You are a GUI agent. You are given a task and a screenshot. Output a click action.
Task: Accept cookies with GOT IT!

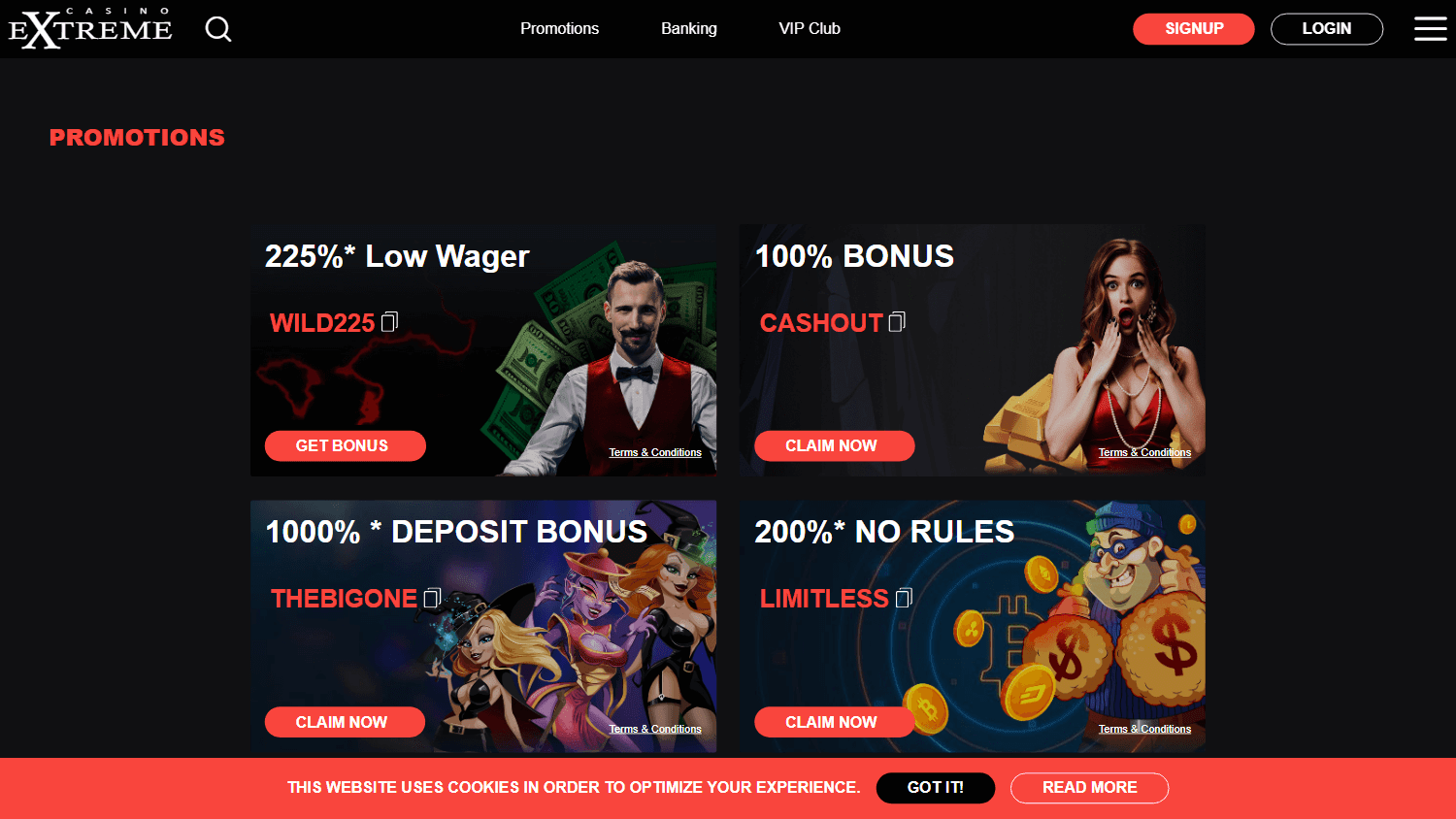pos(936,788)
